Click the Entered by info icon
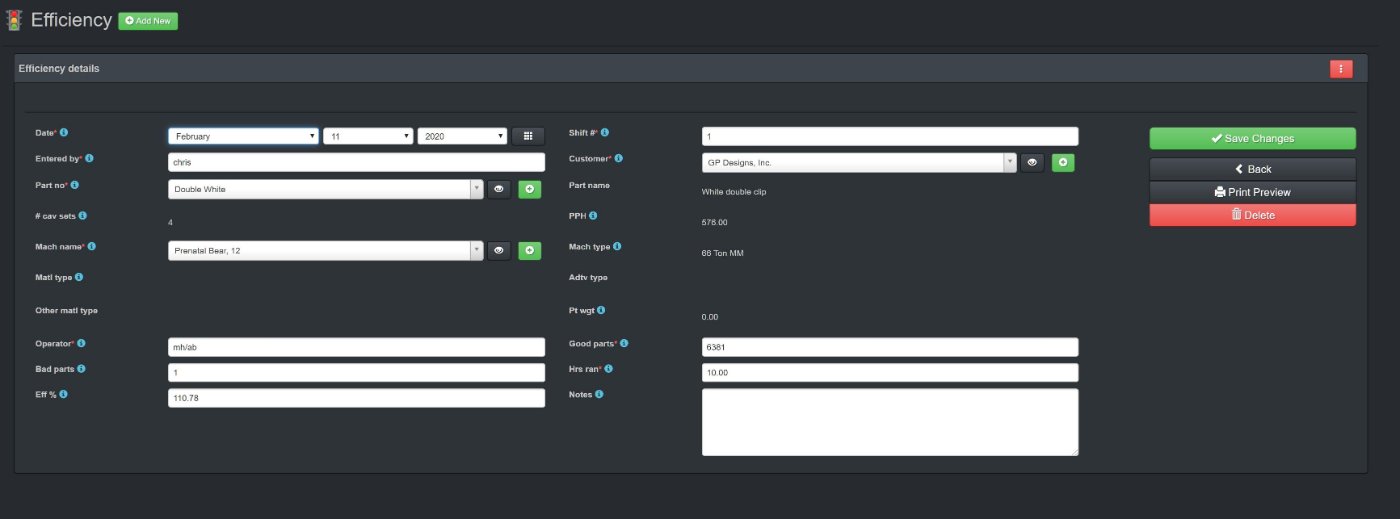 (89, 158)
